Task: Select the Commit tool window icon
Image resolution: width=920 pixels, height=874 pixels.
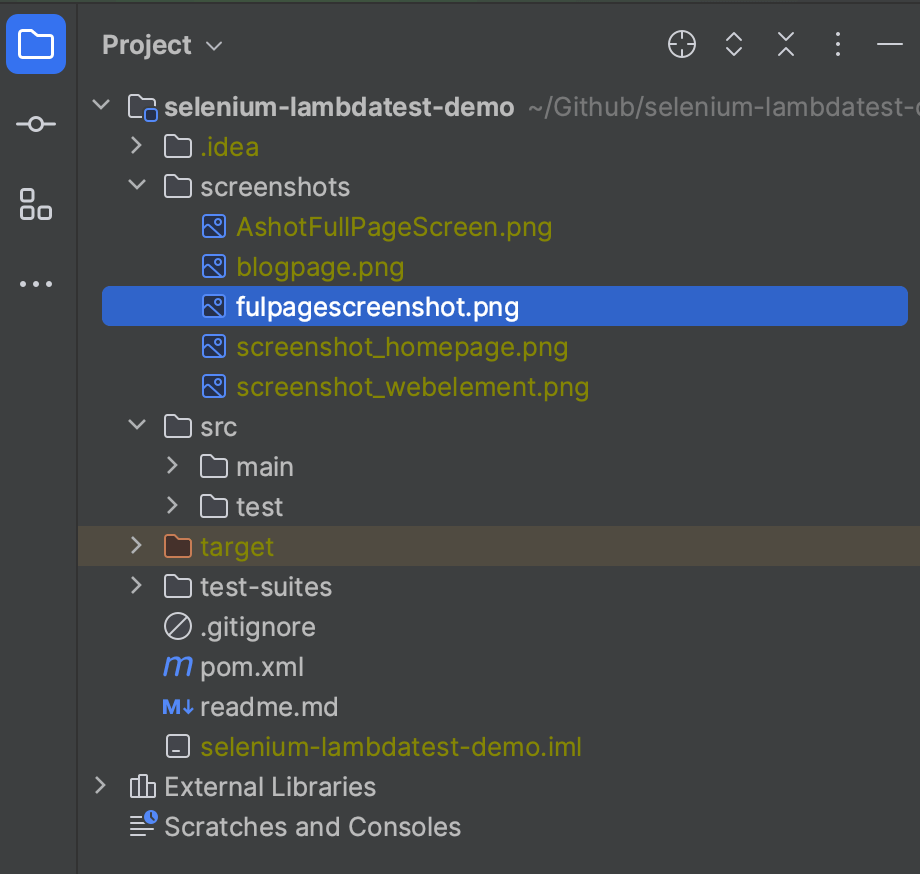Action: [36, 124]
